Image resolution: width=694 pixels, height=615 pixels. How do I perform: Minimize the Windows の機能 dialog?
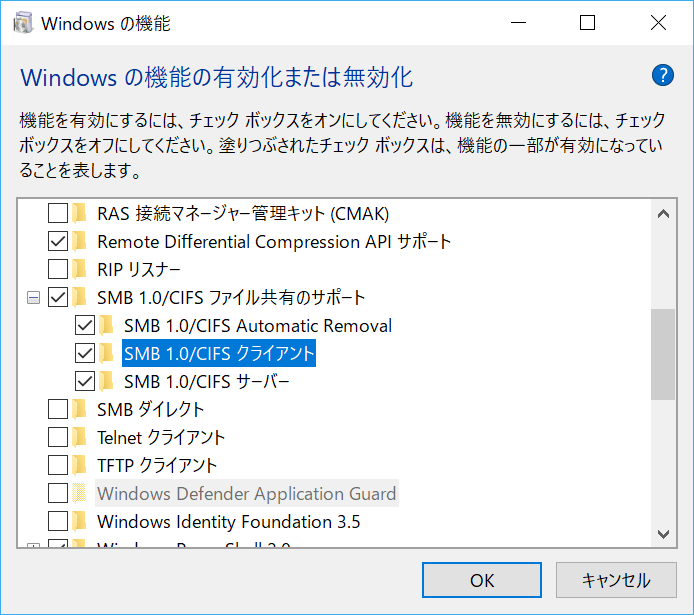coord(518,22)
